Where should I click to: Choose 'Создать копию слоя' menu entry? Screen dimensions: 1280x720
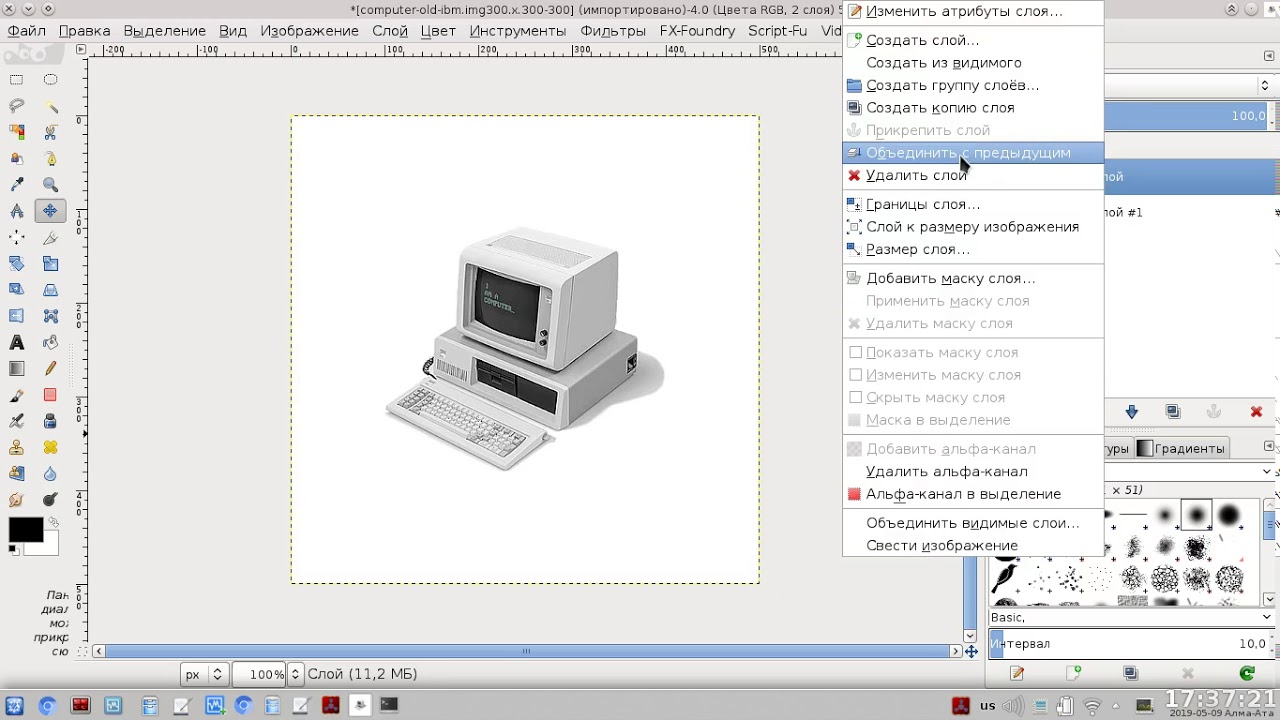pyautogui.click(x=973, y=108)
